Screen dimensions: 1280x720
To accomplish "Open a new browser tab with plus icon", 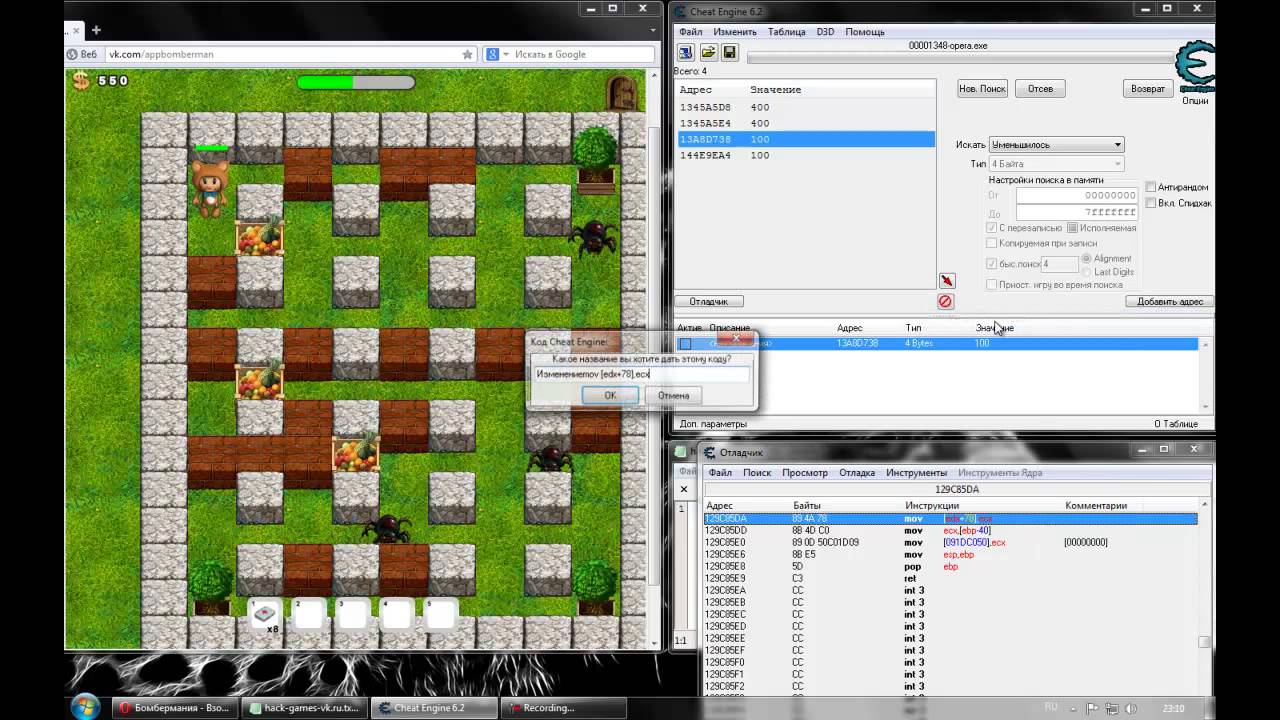I will pyautogui.click(x=97, y=30).
